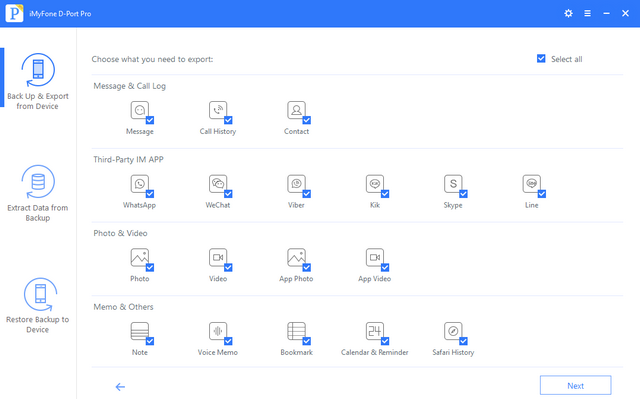Screen dimensions: 640x399
Task: Toggle the Calendar & Reminder checkbox
Action: 385,341
